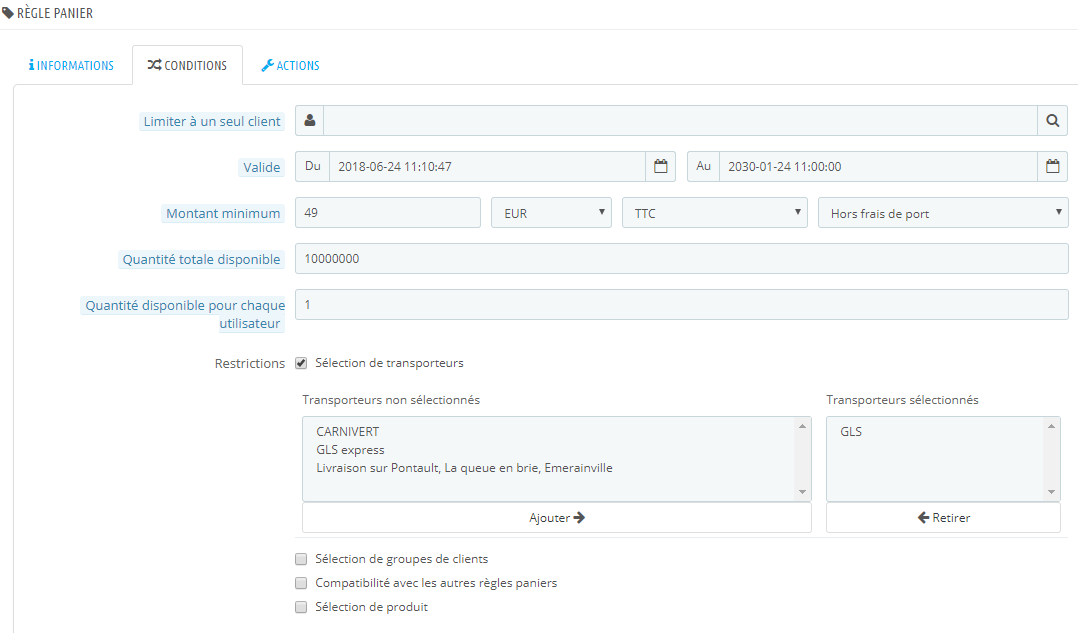Image resolution: width=1078 pixels, height=633 pixels.
Task: Click the Montant minimum field showing 49
Action: [x=388, y=213]
